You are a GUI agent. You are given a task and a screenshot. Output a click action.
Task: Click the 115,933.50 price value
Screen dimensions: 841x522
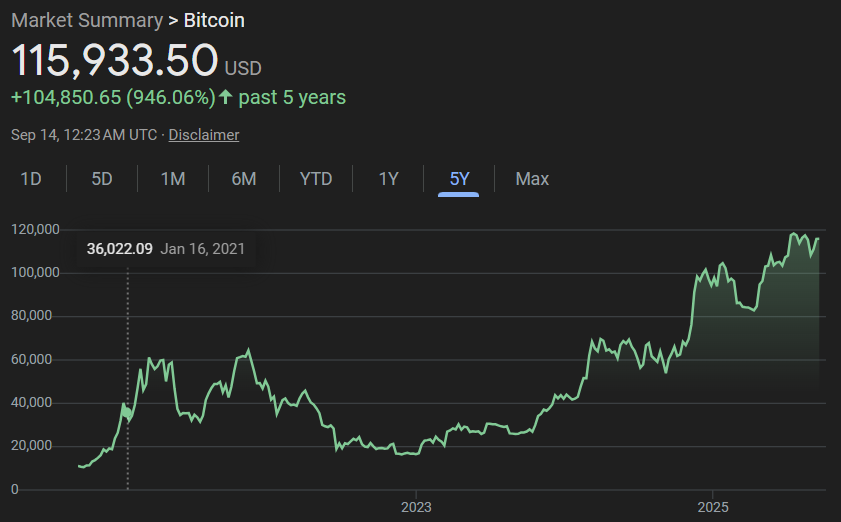[115, 60]
